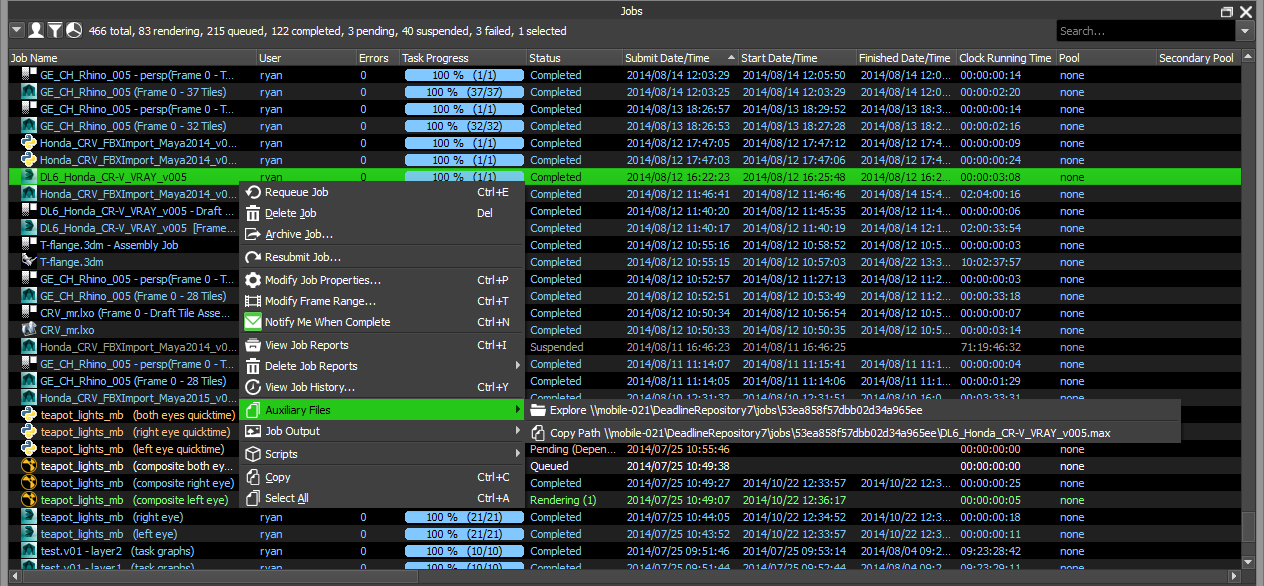This screenshot has width=1264, height=586.
Task: Toggle the funnel filter icon in toolbar
Action: [x=55, y=31]
